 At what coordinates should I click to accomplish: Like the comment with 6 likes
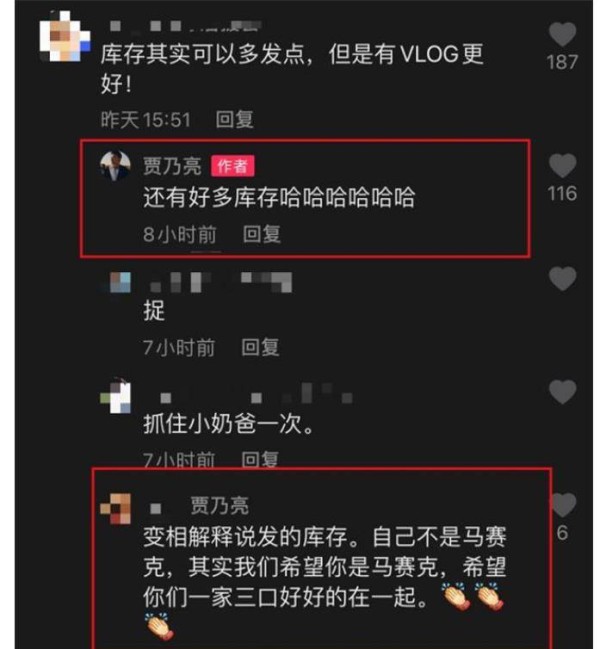coord(562,505)
